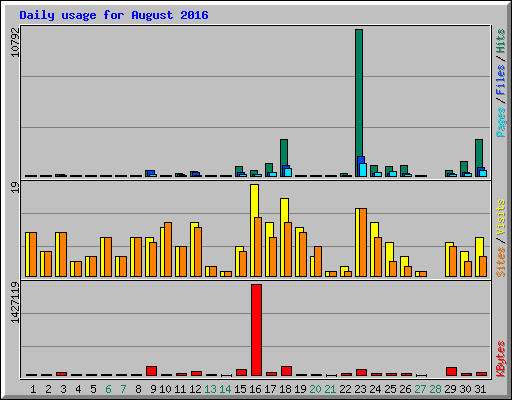This screenshot has height=400, width=512.
Task: Click the day label '30' on x-axis
Action: point(465,389)
